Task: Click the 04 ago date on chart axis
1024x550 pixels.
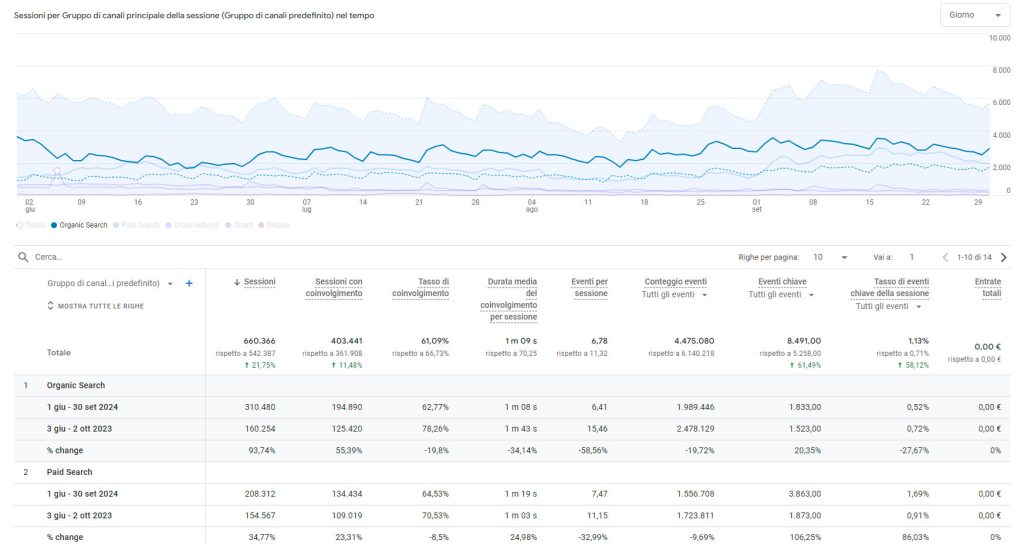Action: [x=532, y=206]
